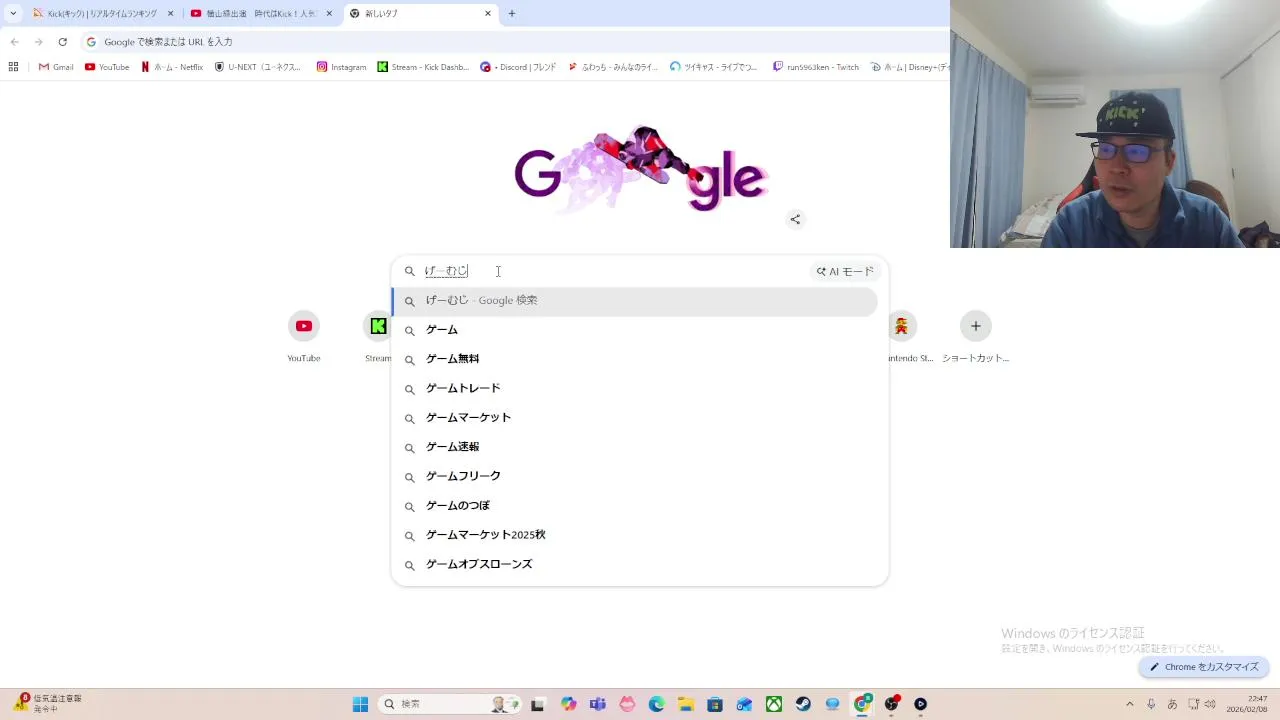Open the ふわっち bookmark
This screenshot has width=1280, height=720.
(613, 67)
